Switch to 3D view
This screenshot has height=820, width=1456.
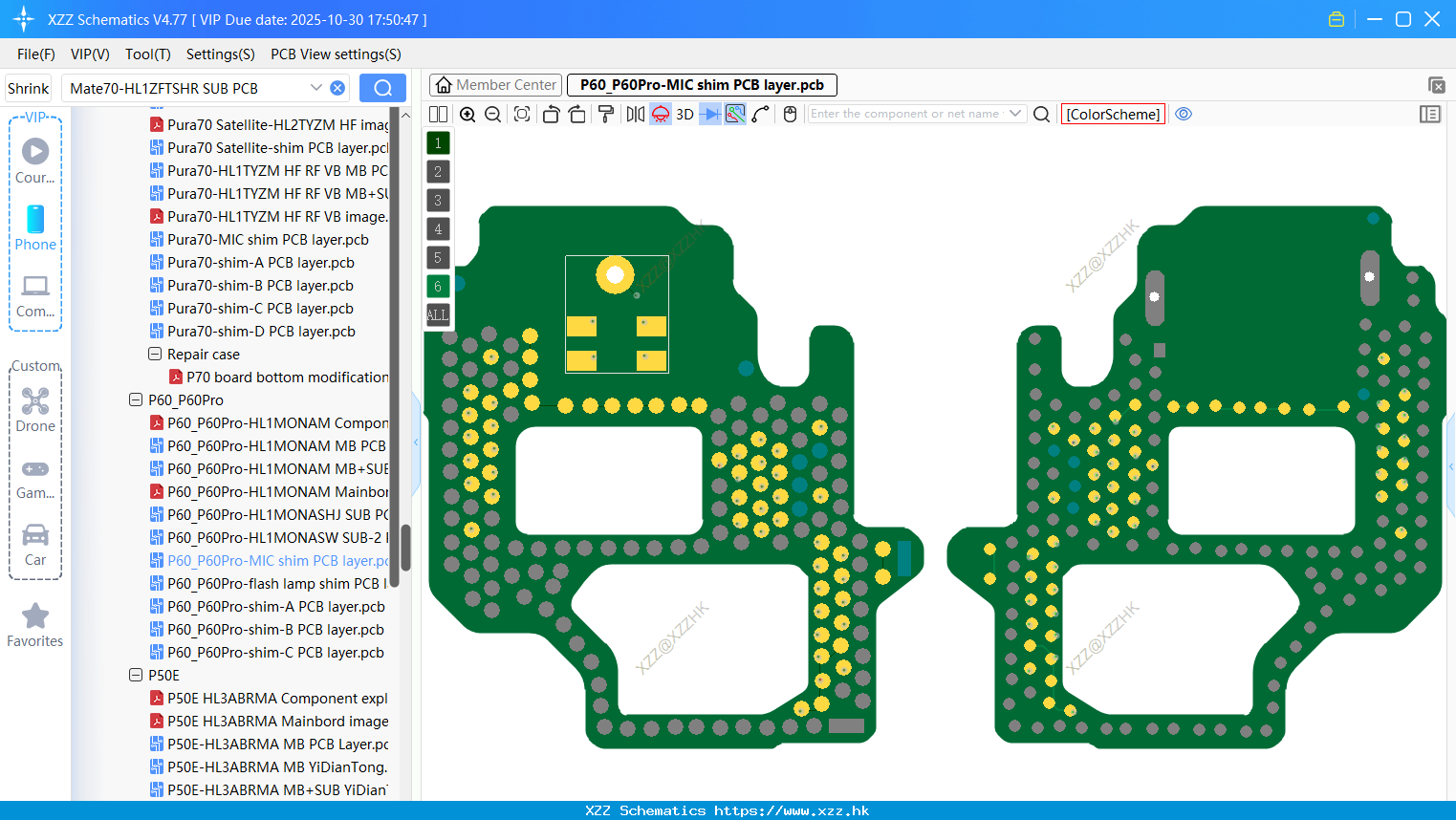[685, 115]
